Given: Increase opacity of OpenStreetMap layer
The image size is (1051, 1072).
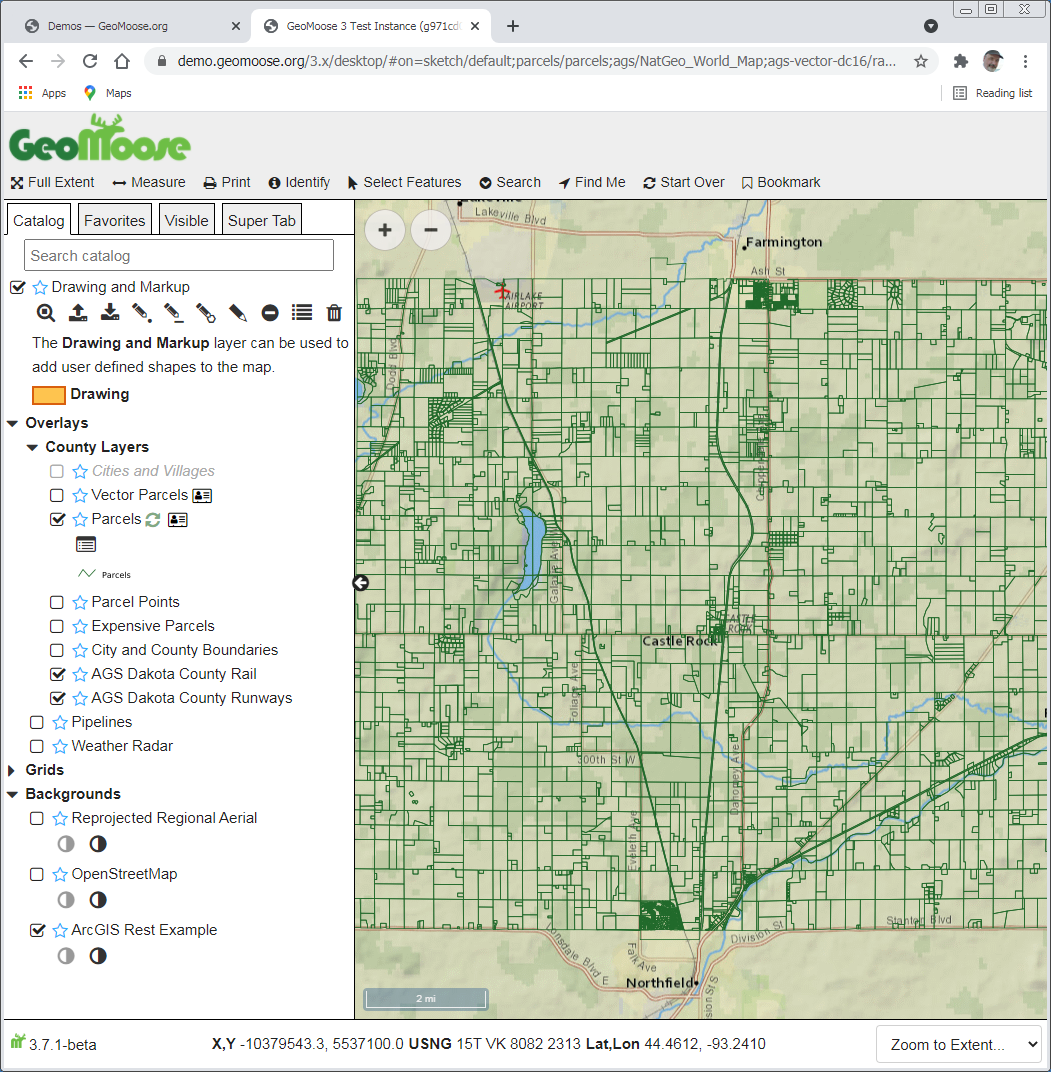Looking at the screenshot, I should click(98, 900).
